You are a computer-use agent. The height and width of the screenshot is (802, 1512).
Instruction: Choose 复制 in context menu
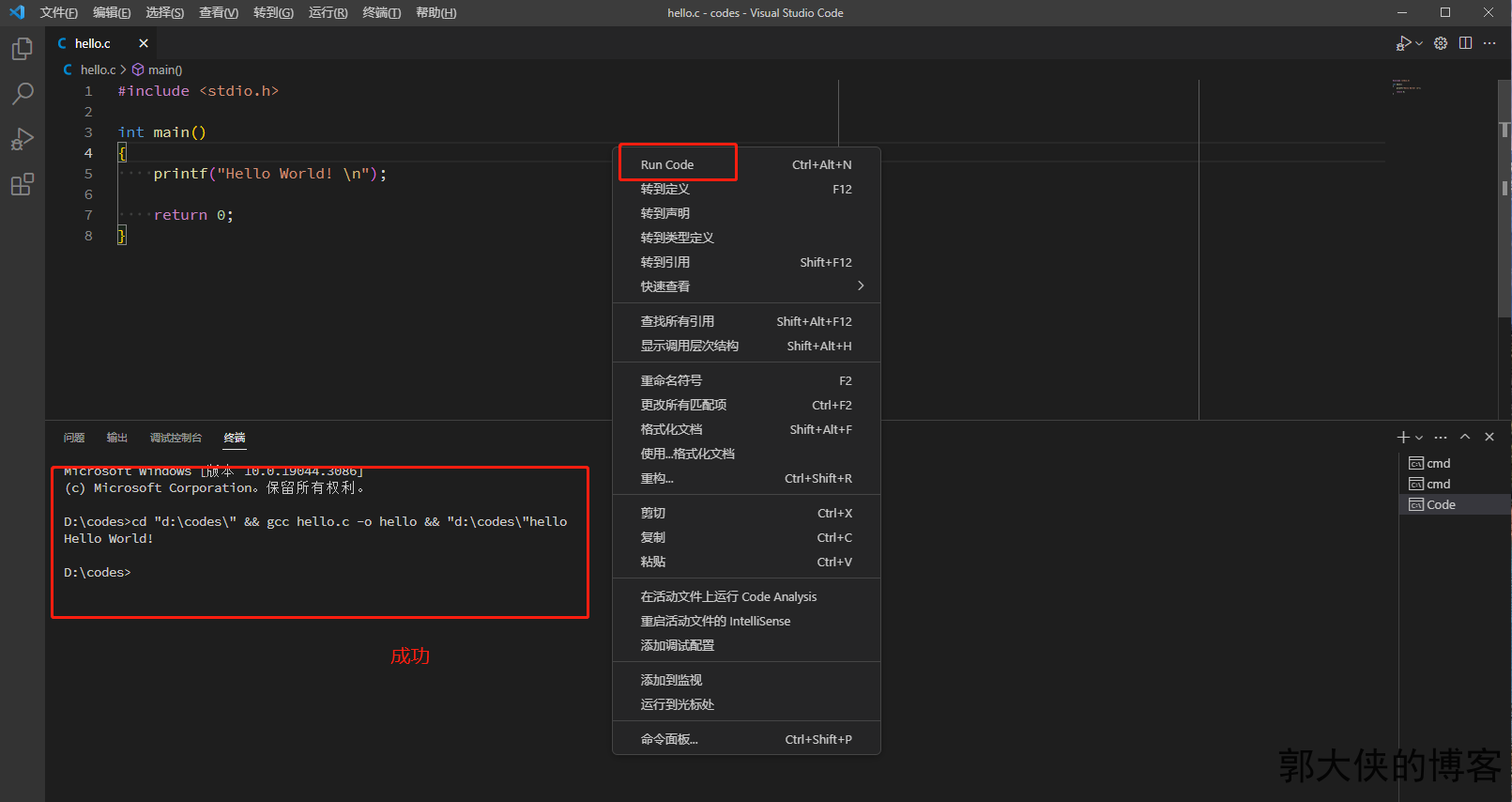click(746, 537)
